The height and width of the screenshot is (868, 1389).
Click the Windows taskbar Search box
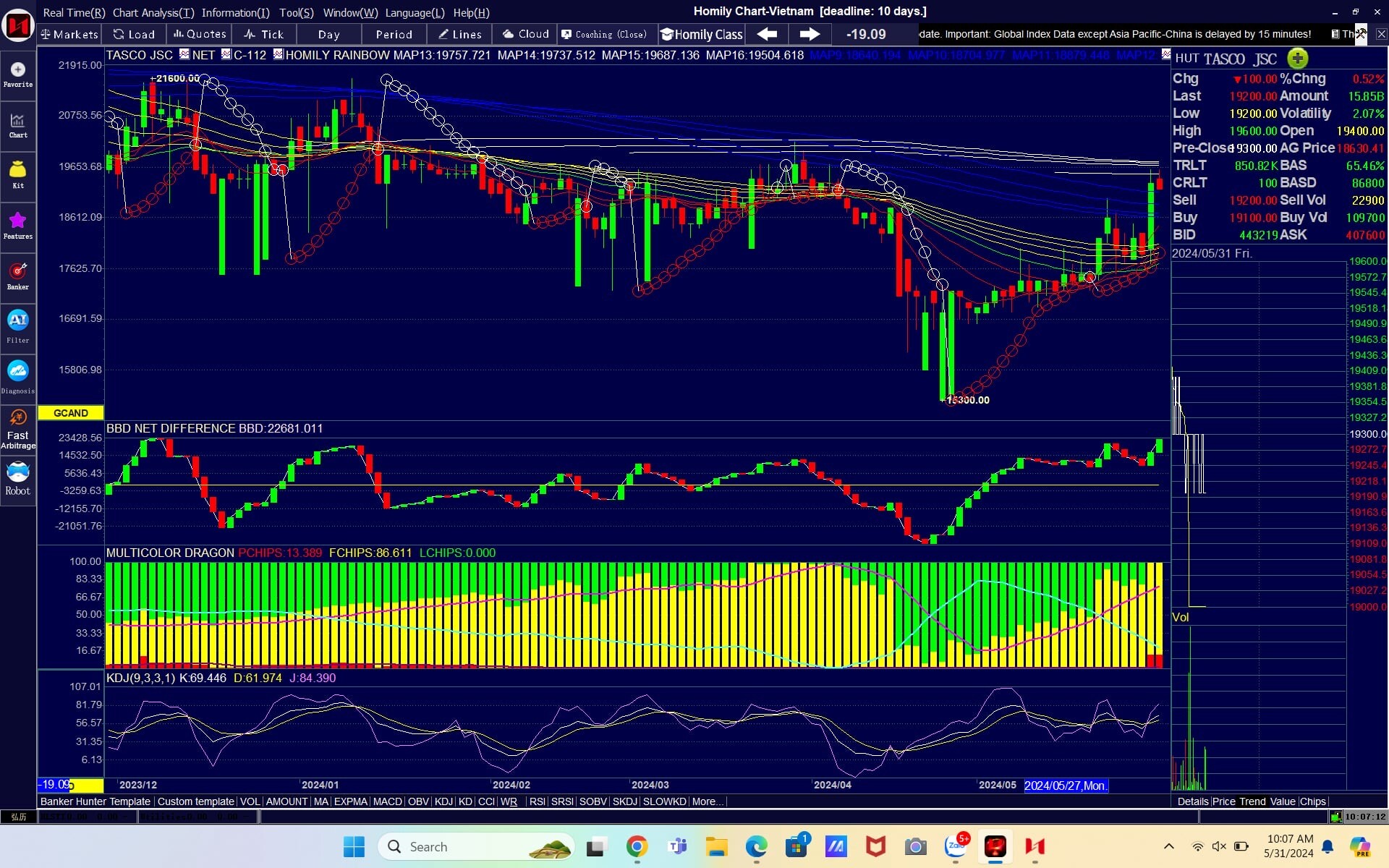(477, 846)
